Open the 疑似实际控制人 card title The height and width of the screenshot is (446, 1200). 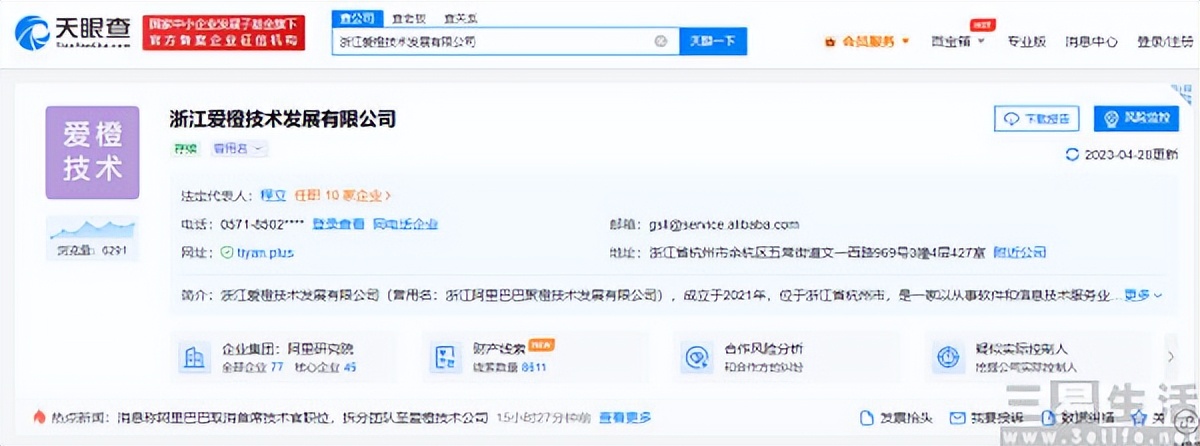(1020, 349)
